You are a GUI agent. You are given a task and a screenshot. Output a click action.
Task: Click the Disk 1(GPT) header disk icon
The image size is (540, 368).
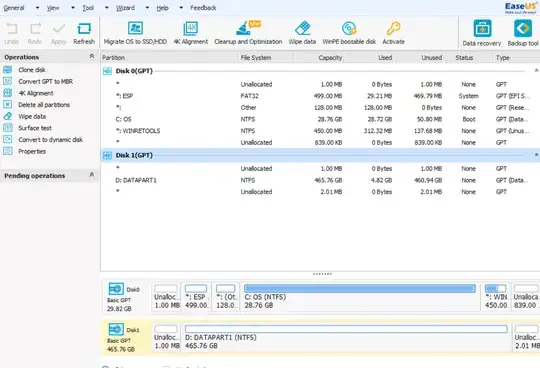pos(107,156)
